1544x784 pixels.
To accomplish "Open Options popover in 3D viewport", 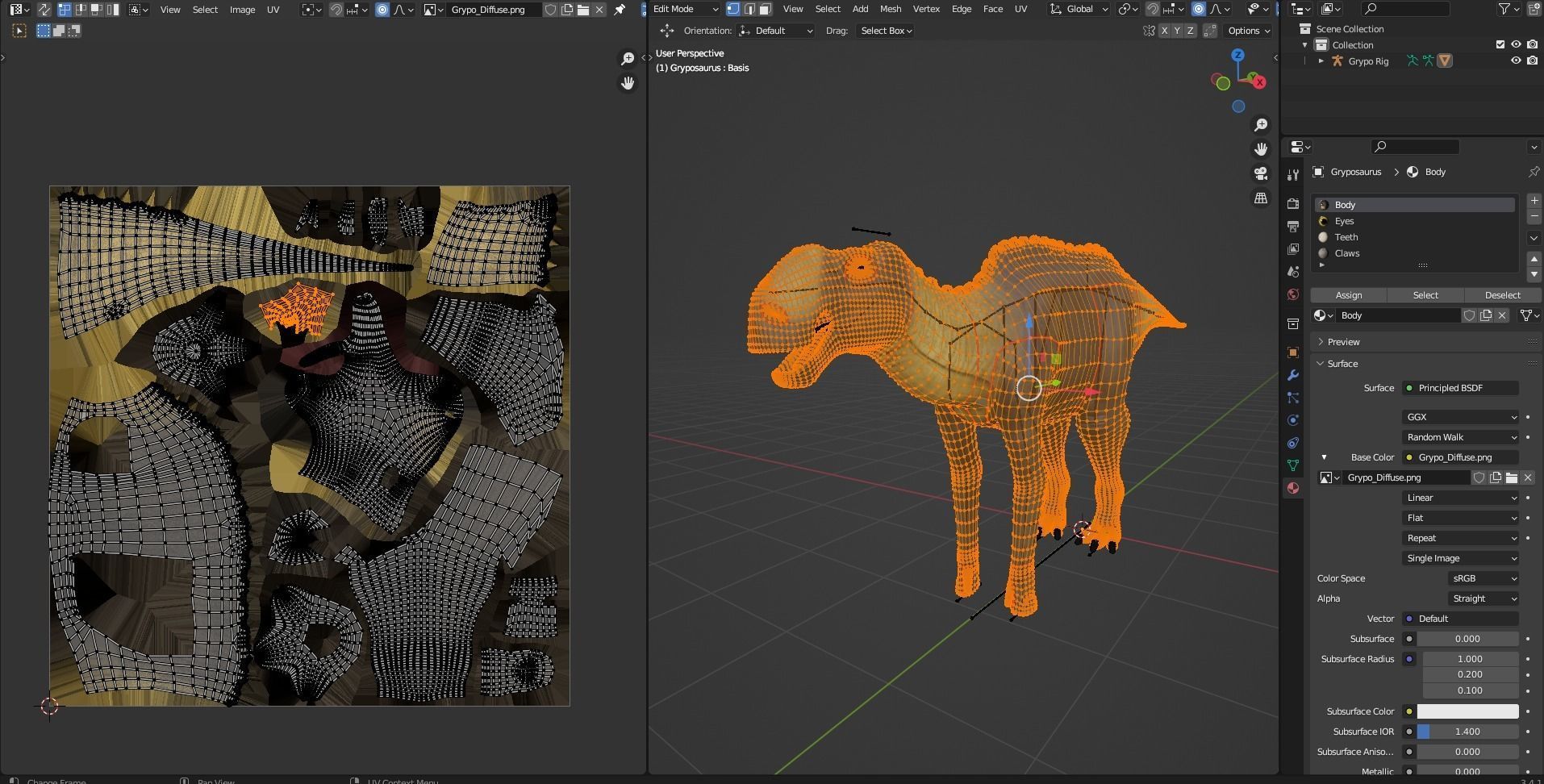I will click(x=1249, y=31).
